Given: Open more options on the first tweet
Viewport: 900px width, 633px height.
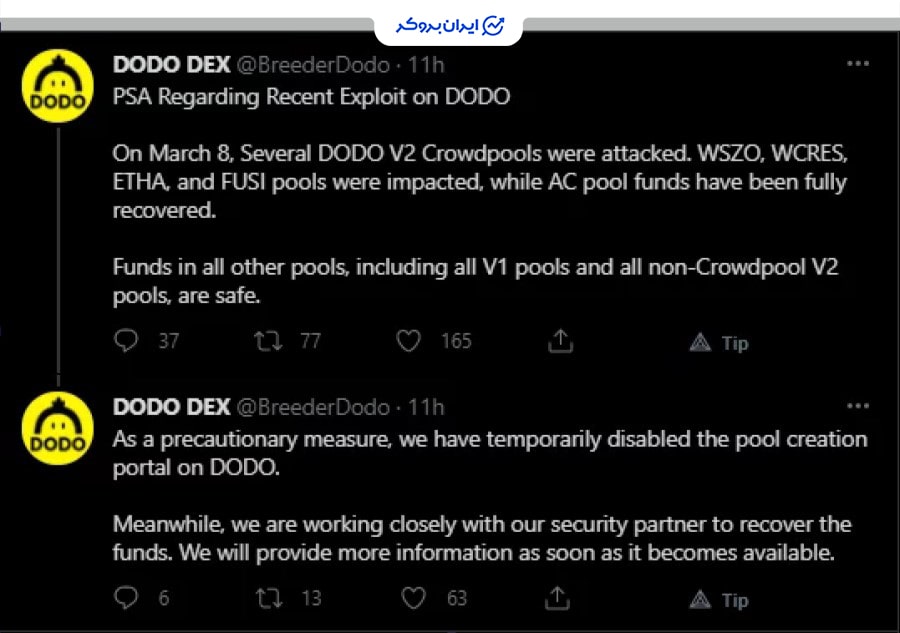Looking at the screenshot, I should click(858, 64).
